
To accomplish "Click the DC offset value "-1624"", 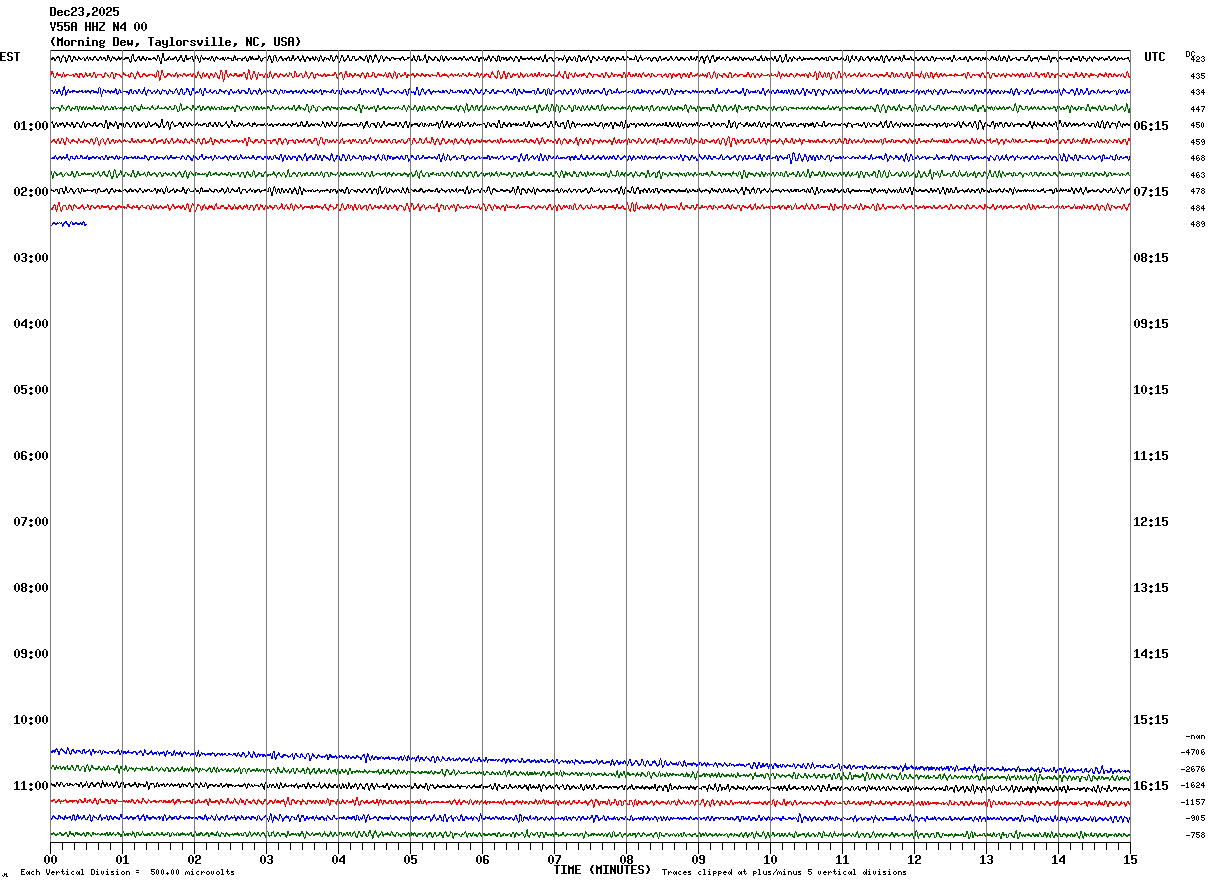I will click(x=1193, y=785).
